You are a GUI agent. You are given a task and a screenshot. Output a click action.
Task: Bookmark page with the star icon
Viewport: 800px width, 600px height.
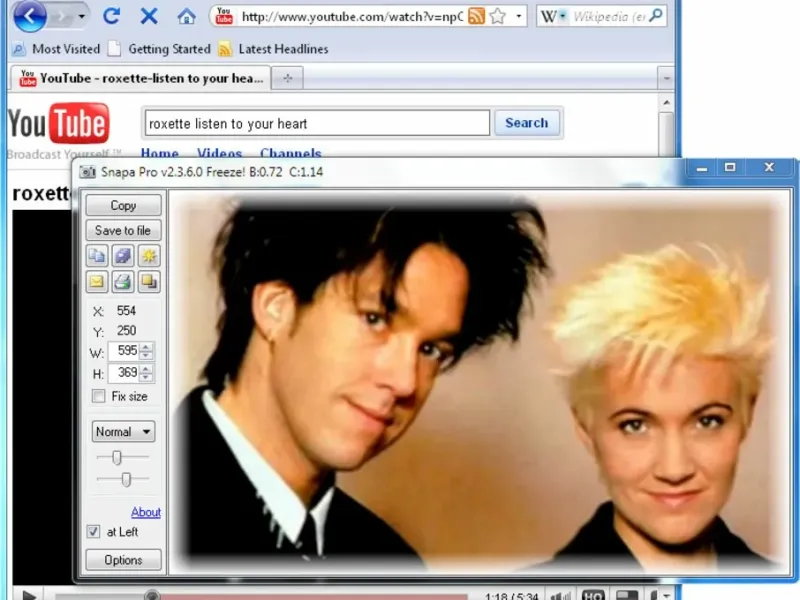point(497,17)
